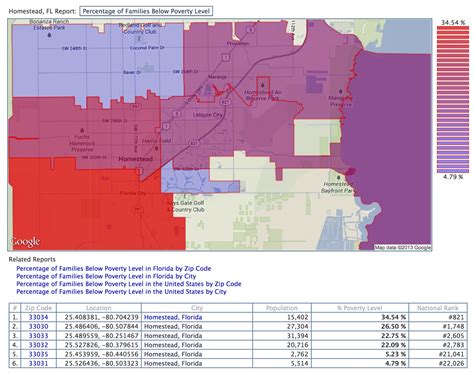
Task: Click population value 20,716
Action: coord(297,345)
